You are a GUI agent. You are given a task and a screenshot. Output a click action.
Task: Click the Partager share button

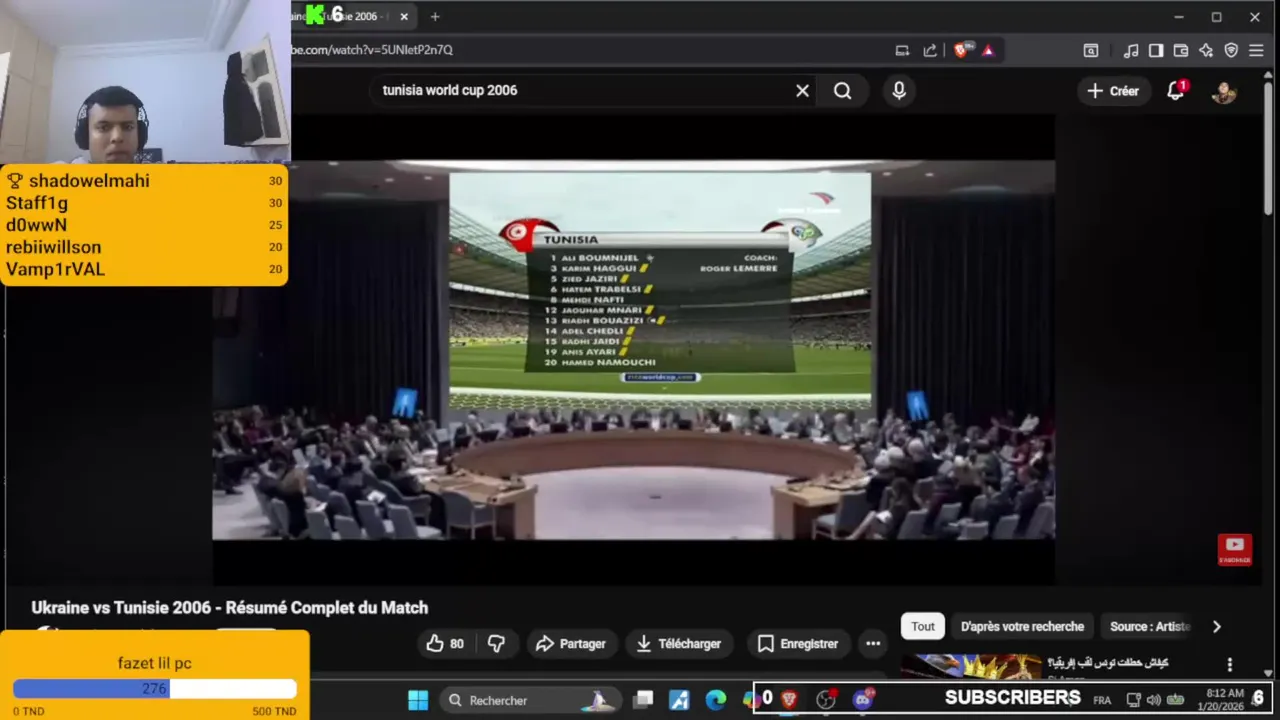[x=570, y=644]
